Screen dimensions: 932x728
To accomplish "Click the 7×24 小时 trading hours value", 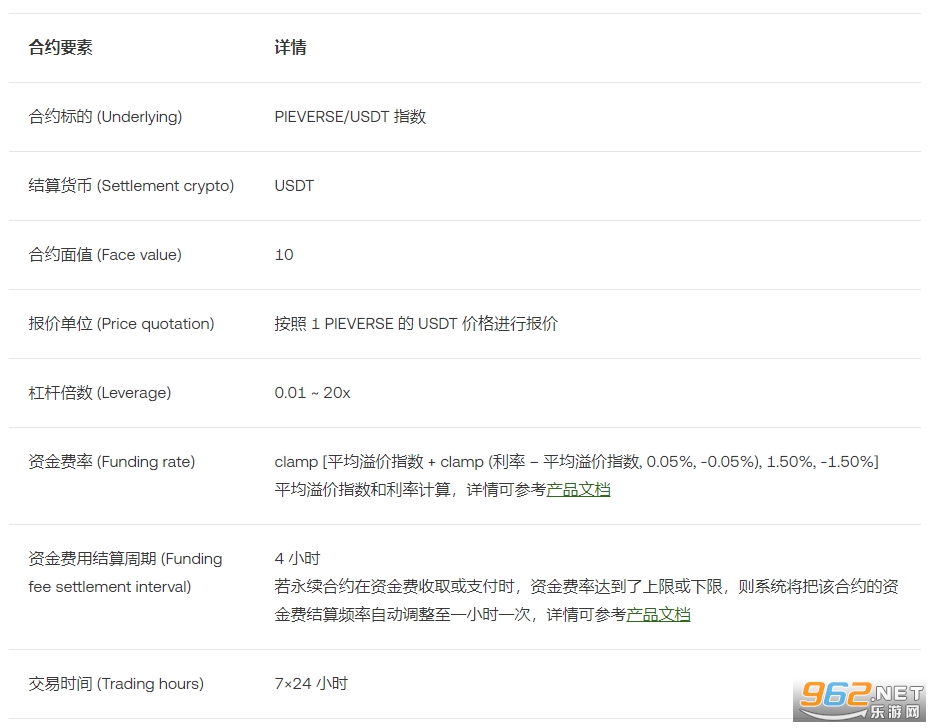I will point(311,684).
